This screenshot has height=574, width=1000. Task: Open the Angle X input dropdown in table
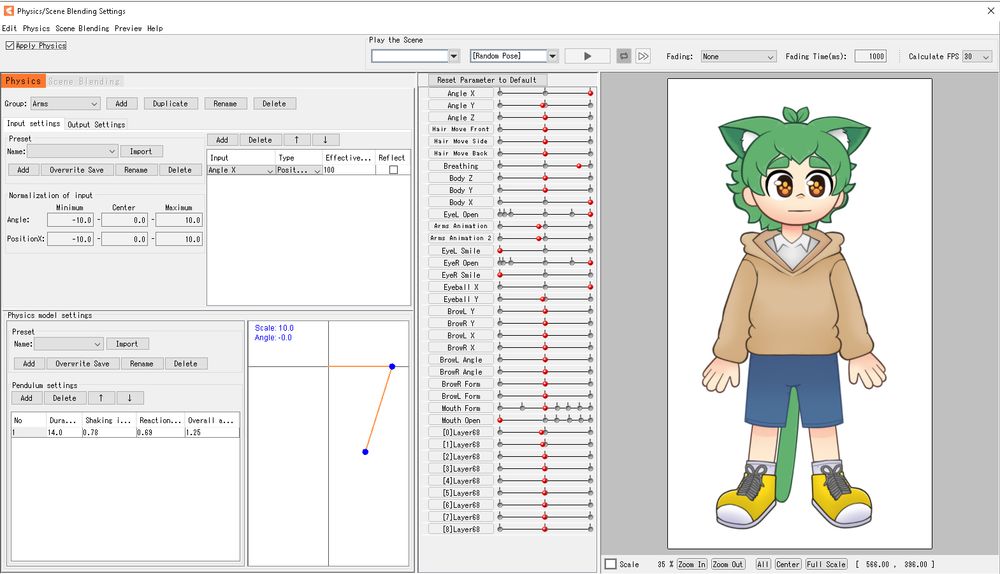pos(241,170)
